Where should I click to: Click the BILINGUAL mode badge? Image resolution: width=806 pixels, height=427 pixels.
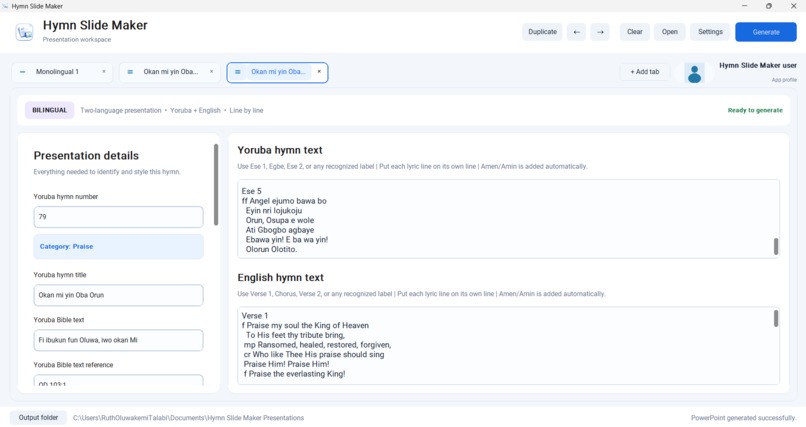(49, 110)
